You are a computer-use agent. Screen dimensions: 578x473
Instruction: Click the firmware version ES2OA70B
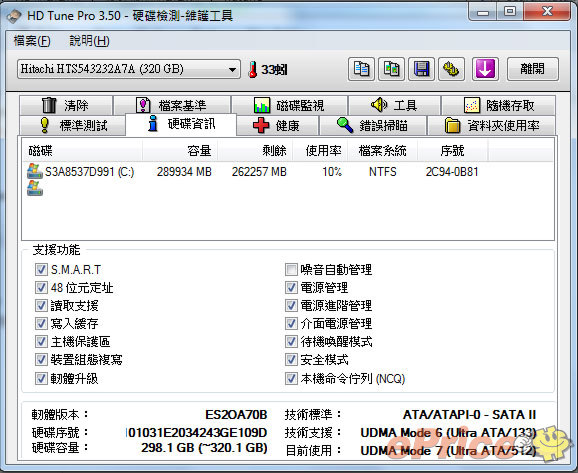pos(236,415)
